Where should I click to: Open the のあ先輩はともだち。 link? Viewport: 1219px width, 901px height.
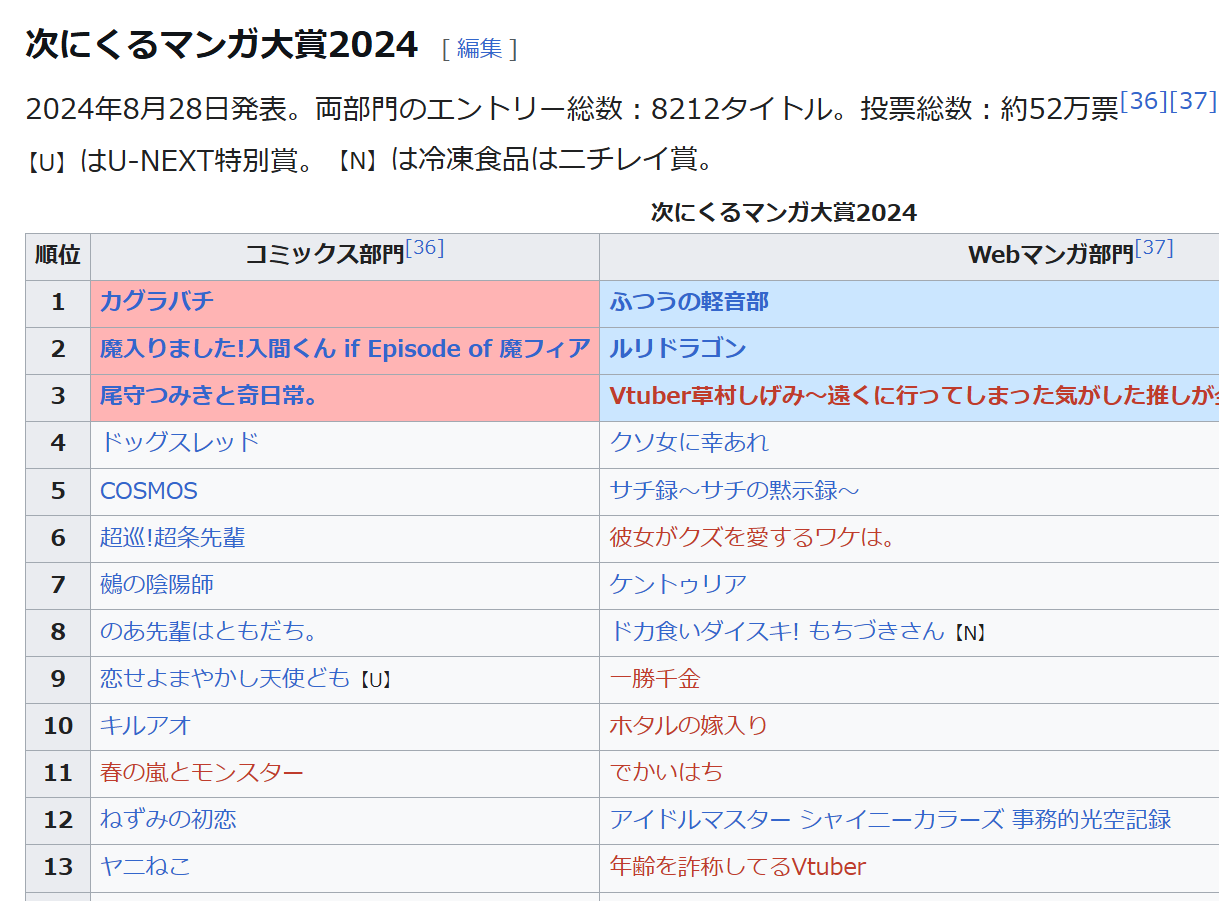point(209,631)
